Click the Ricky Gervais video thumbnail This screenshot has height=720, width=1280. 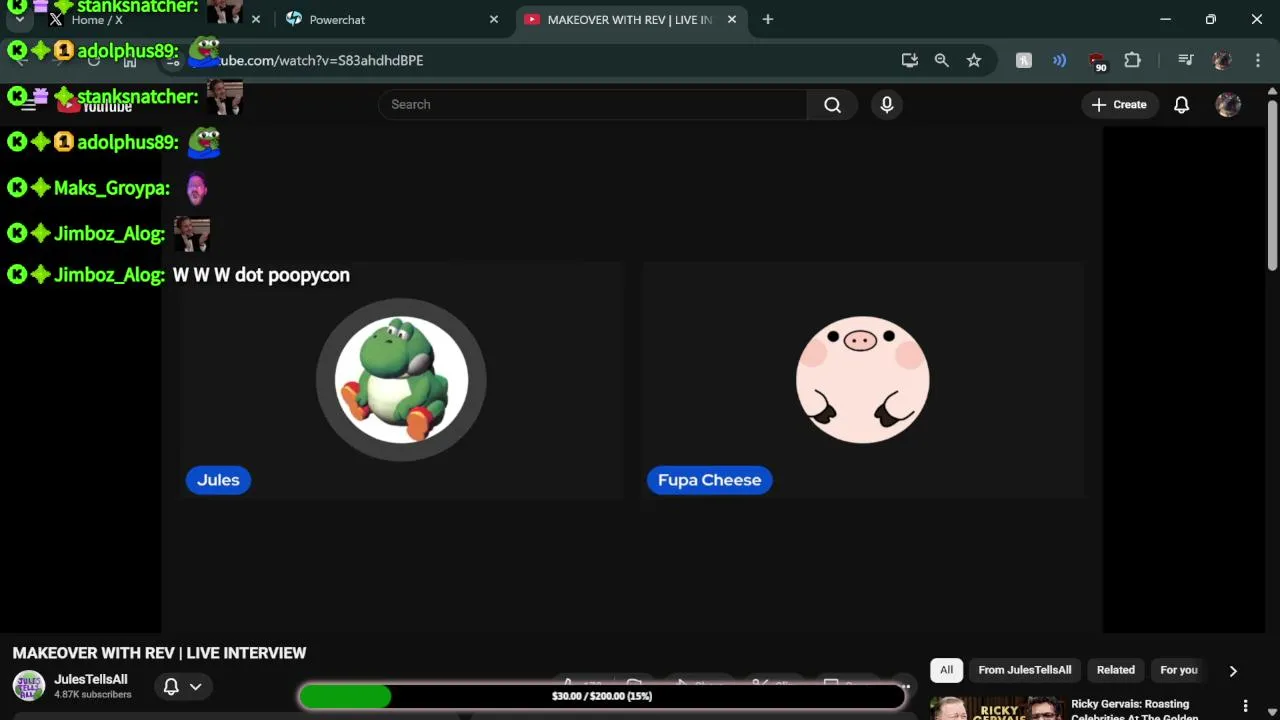point(997,708)
